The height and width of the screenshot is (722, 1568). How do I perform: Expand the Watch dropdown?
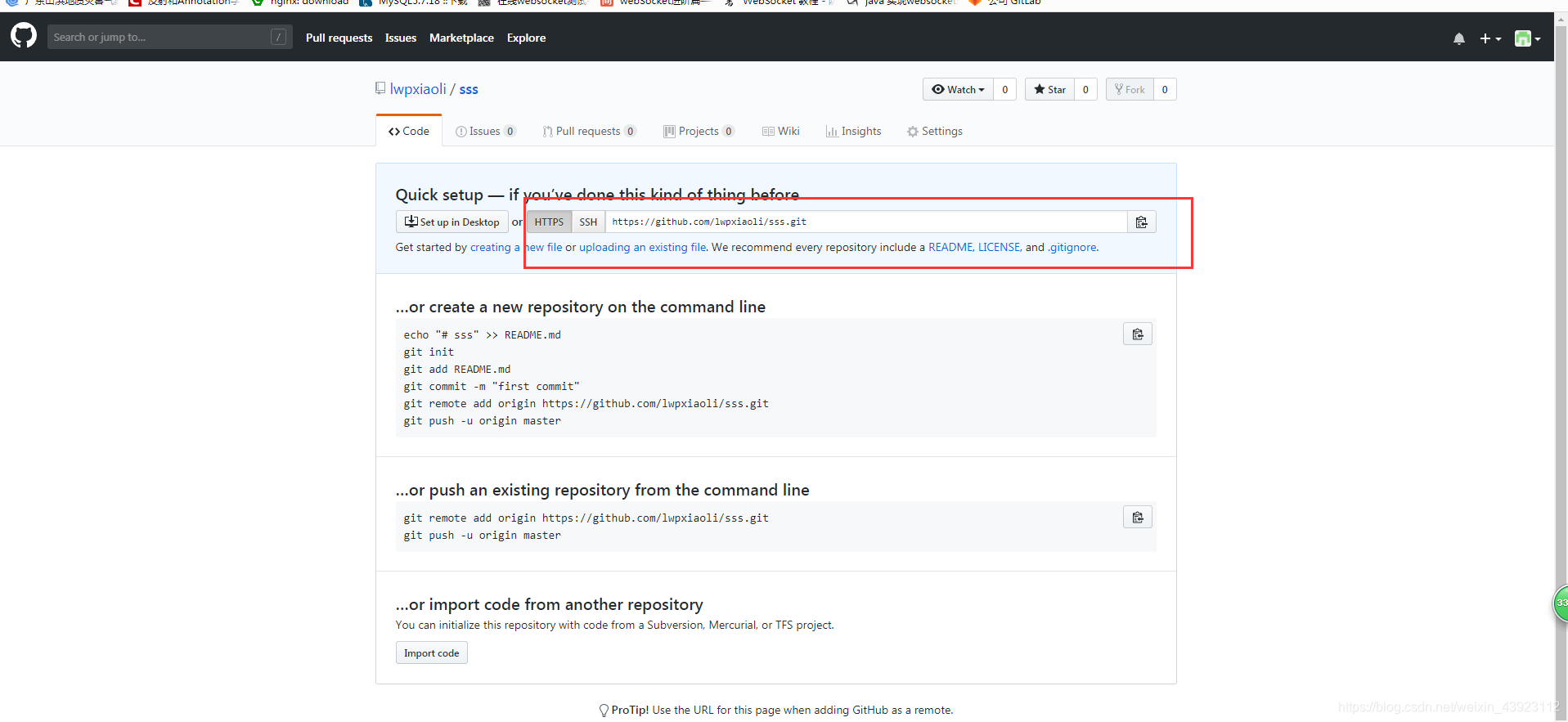tap(958, 89)
